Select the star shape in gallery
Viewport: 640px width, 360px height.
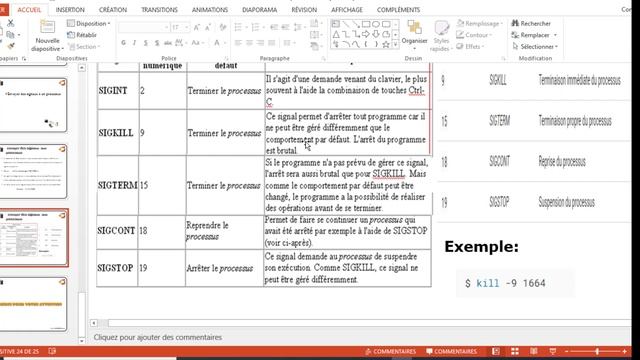pyautogui.click(x=386, y=44)
